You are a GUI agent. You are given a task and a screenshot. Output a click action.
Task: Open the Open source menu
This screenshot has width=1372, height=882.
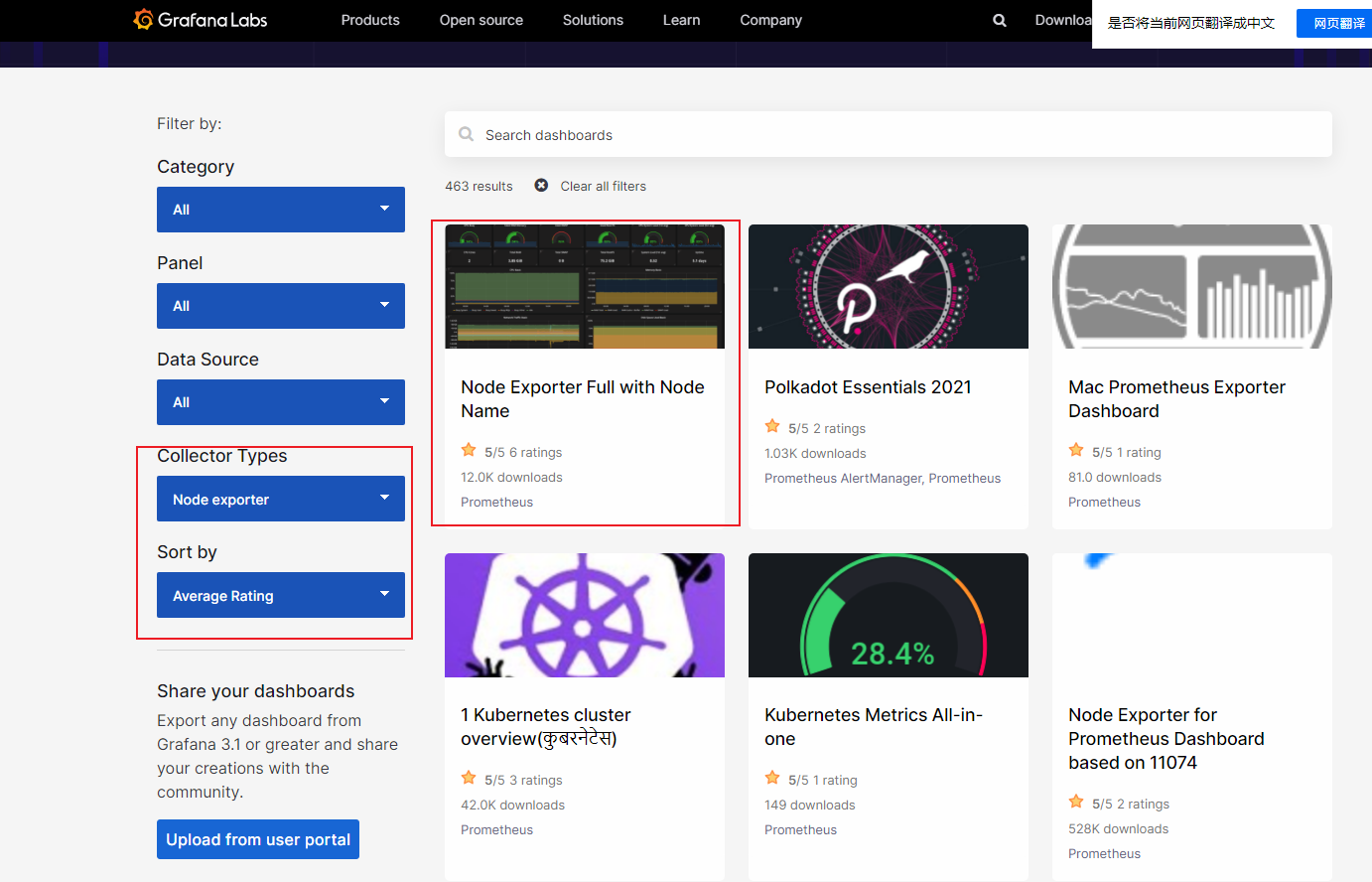click(481, 20)
